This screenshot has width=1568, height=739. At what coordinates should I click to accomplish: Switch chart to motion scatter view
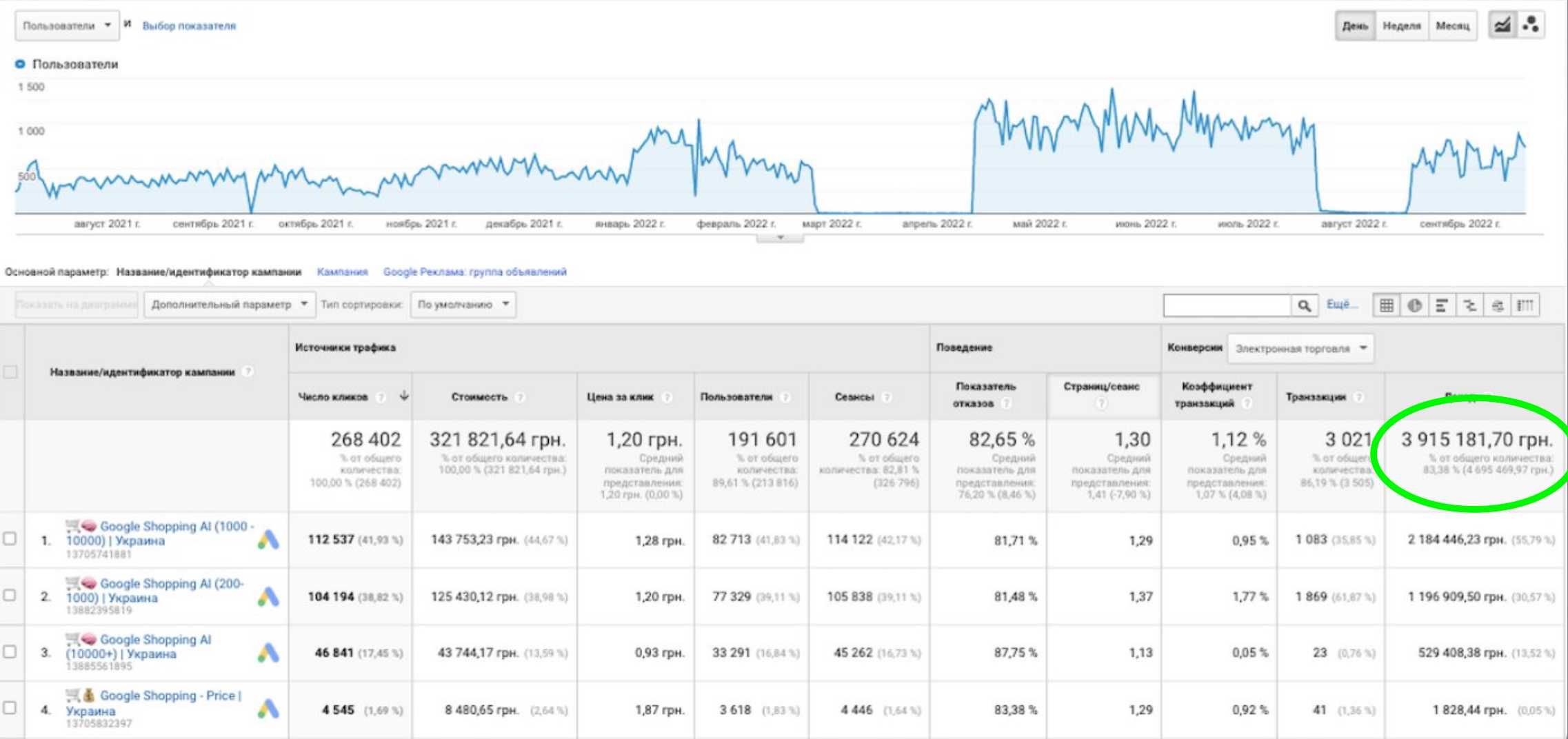pyautogui.click(x=1531, y=26)
